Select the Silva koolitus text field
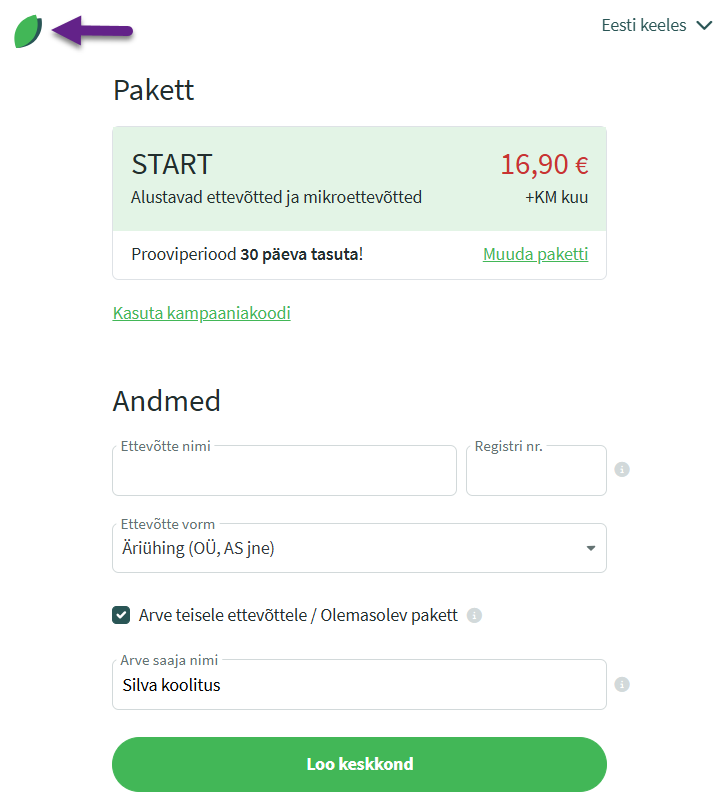Image resolution: width=723 pixels, height=799 pixels. click(358, 686)
